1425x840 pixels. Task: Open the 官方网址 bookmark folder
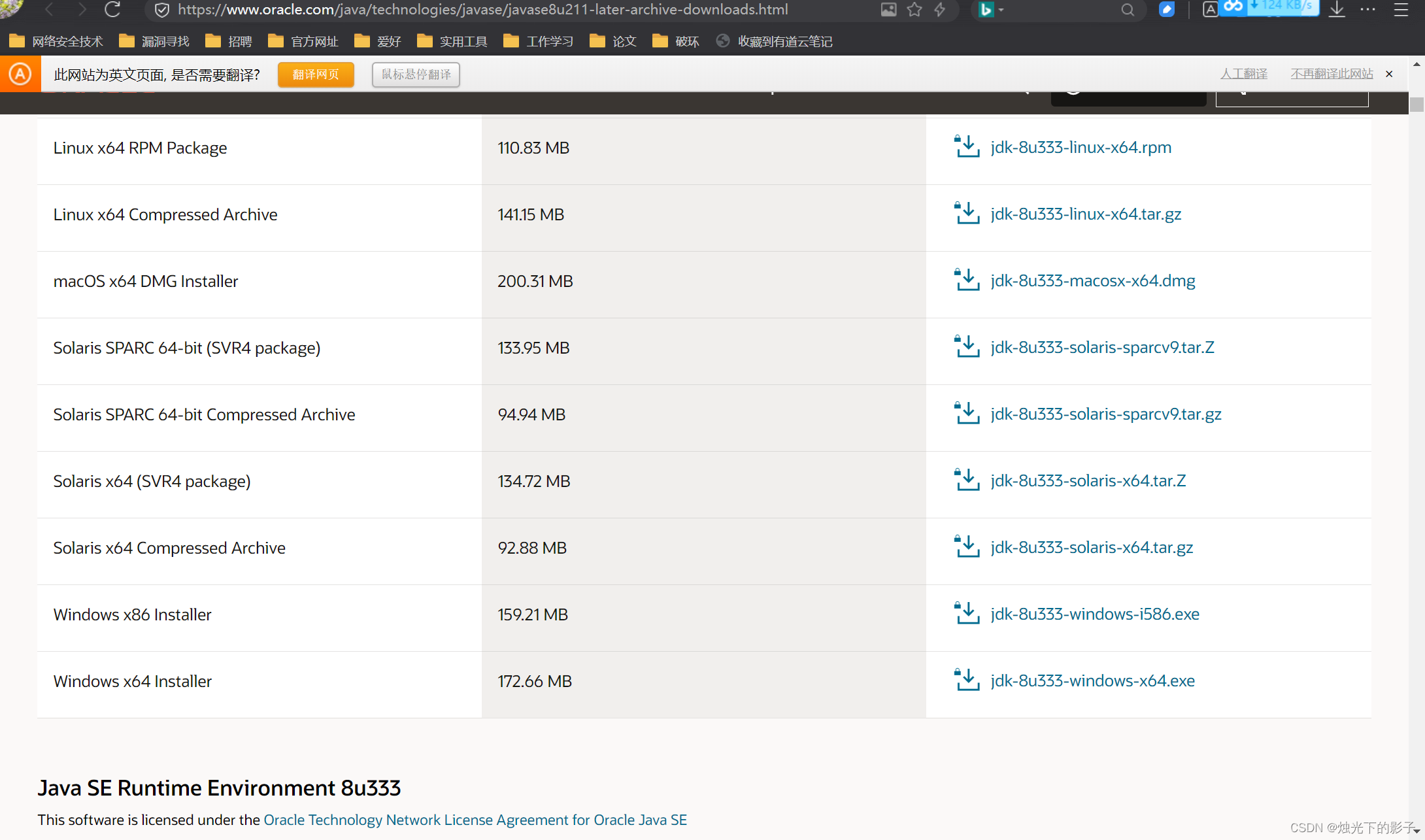click(303, 41)
